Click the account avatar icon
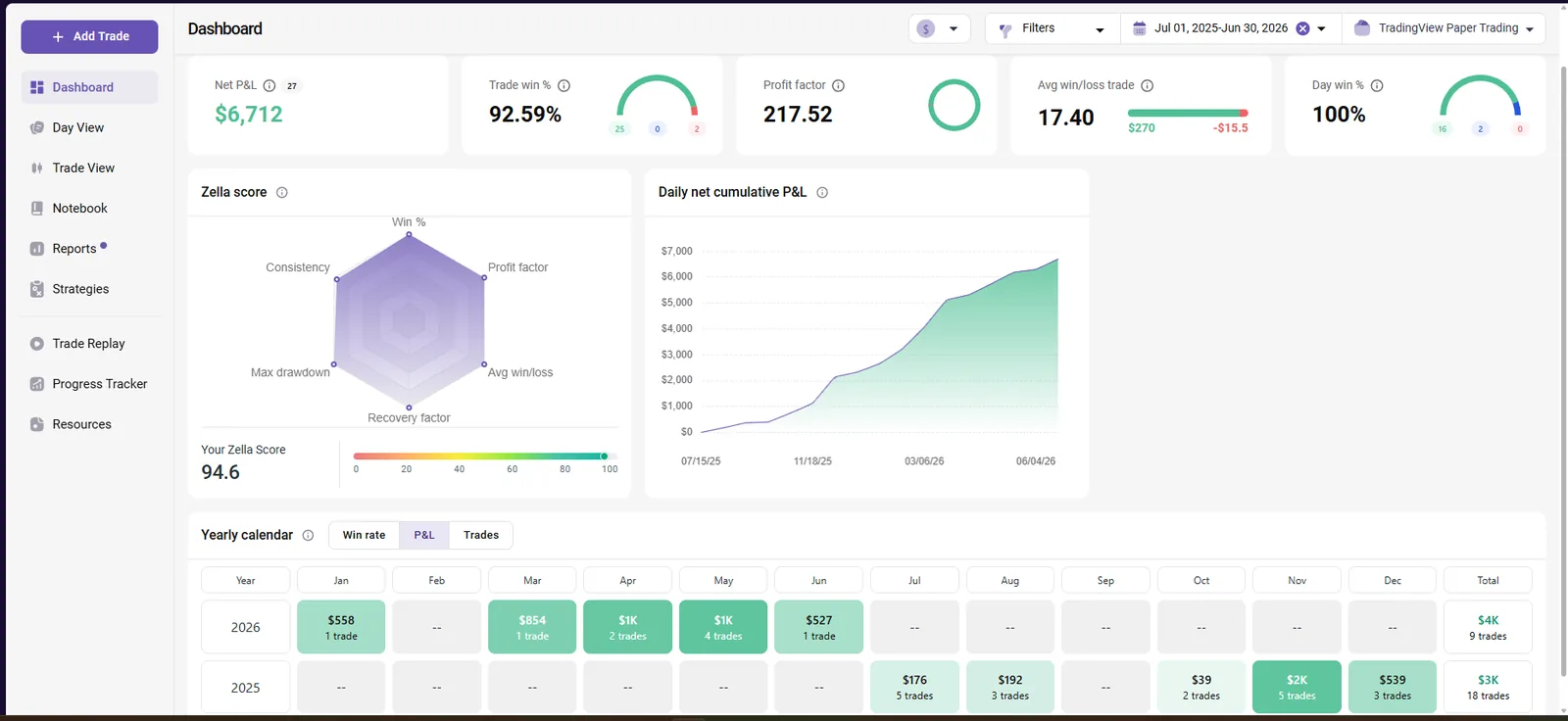Viewport: 1568px width, 721px height. [x=1362, y=28]
